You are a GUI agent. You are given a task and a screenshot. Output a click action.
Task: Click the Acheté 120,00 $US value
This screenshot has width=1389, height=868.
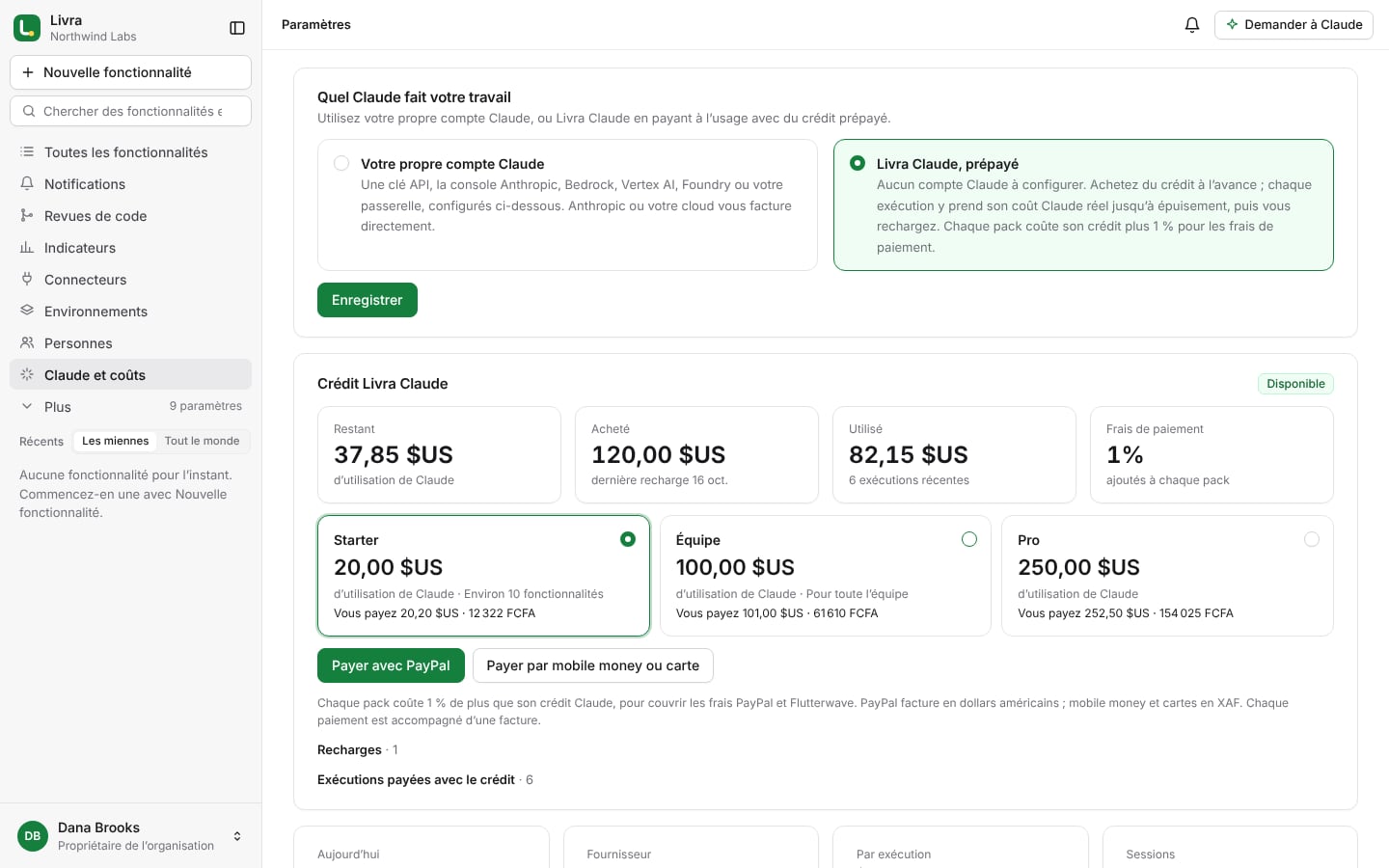659,455
